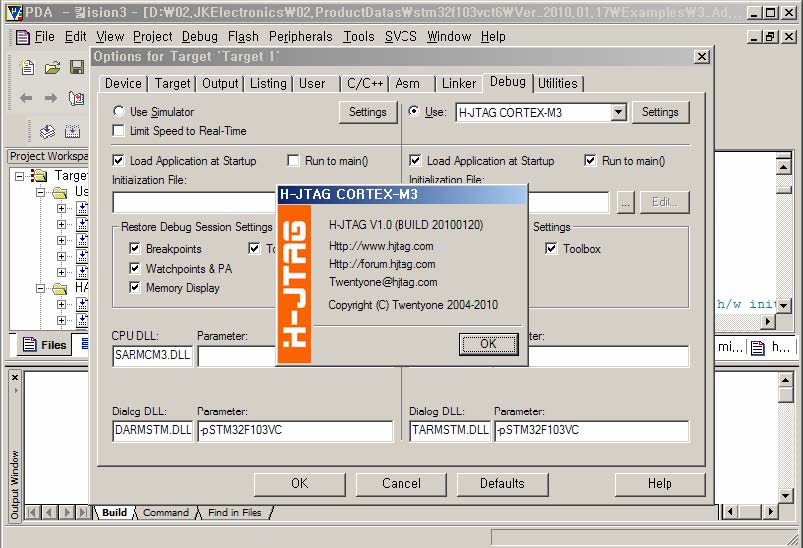Screen dimensions: 803x548
Task: Toggle simulator Load Application at Startup checkbox
Action: [118, 160]
